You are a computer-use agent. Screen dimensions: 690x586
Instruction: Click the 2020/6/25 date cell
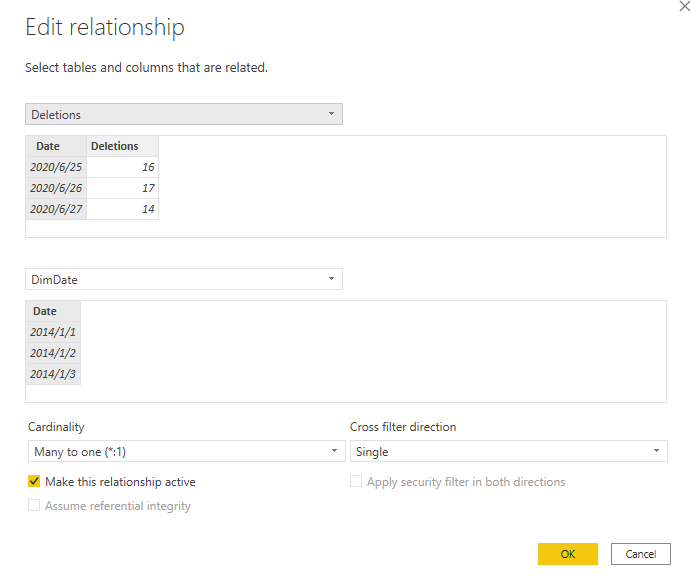click(56, 167)
